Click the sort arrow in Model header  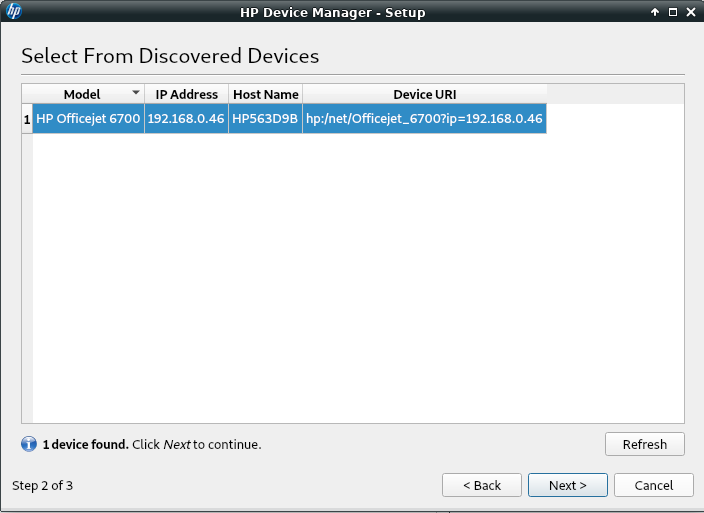point(136,93)
